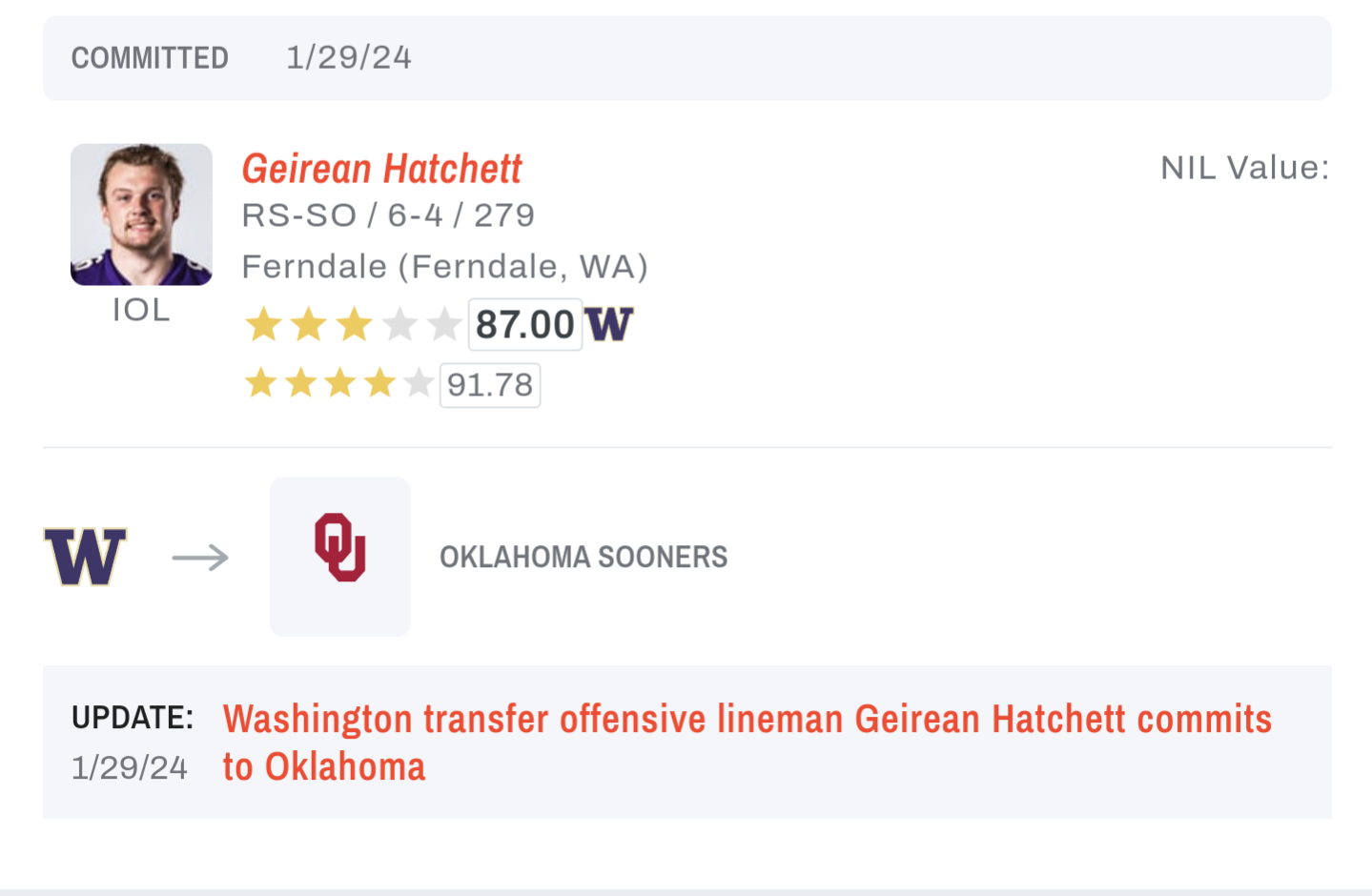Click the Geirean Hatchett player name link
This screenshot has width=1372, height=896.
coord(381,170)
